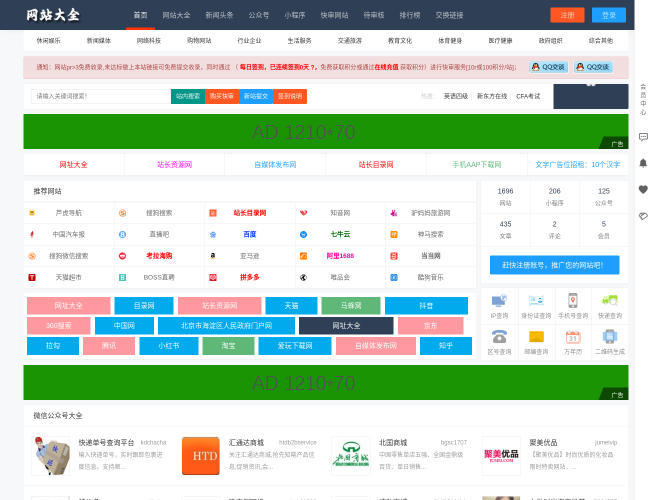650x500 pixels.
Task: Click the blue 登录 button
Action: [x=609, y=15]
